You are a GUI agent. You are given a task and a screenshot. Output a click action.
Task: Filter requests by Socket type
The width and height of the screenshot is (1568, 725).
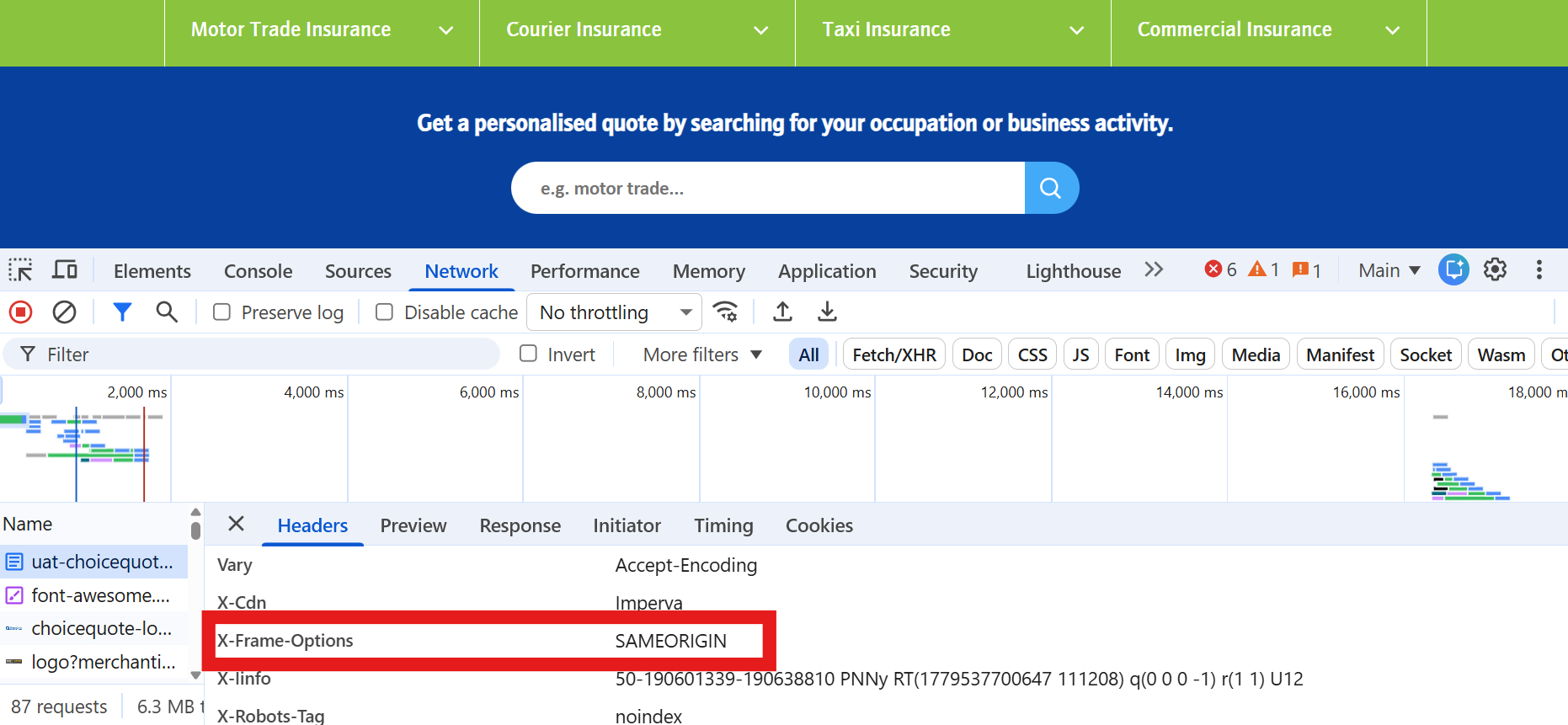pos(1426,355)
